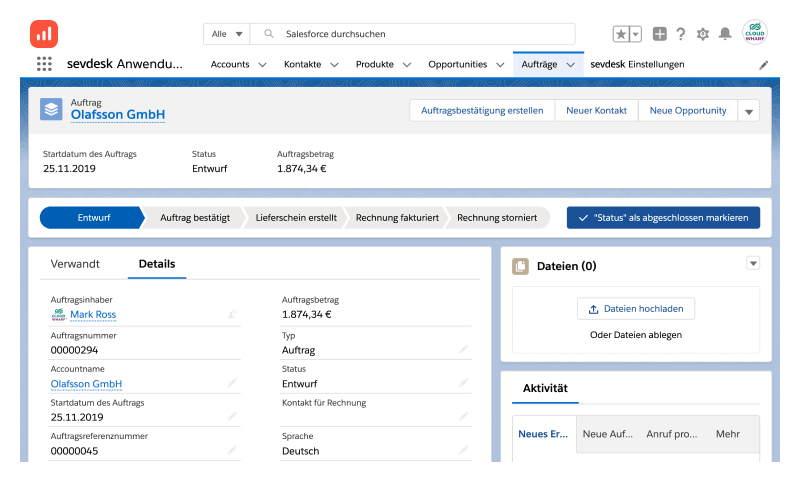This screenshot has width=800, height=482.
Task: Open sevdesk Einstellungen tab
Action: pos(637,64)
